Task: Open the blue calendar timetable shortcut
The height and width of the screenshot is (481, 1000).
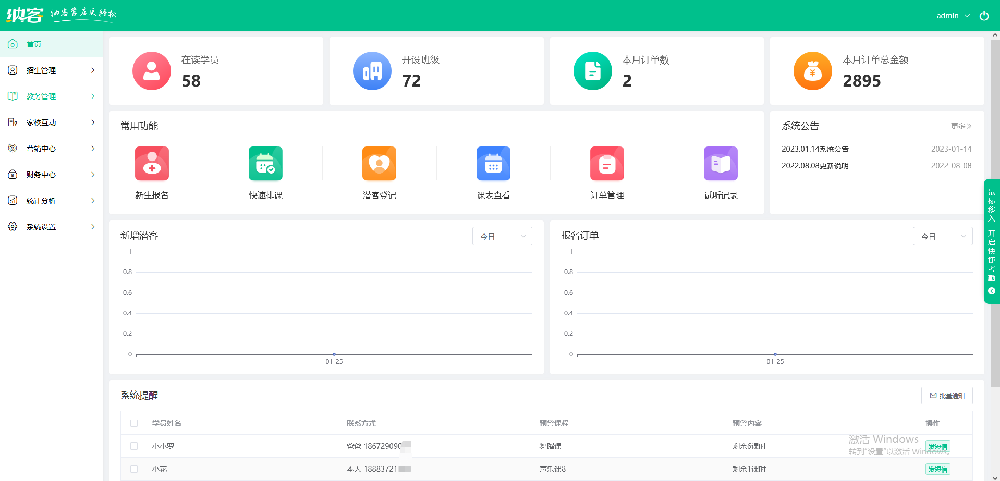Action: tap(493, 174)
